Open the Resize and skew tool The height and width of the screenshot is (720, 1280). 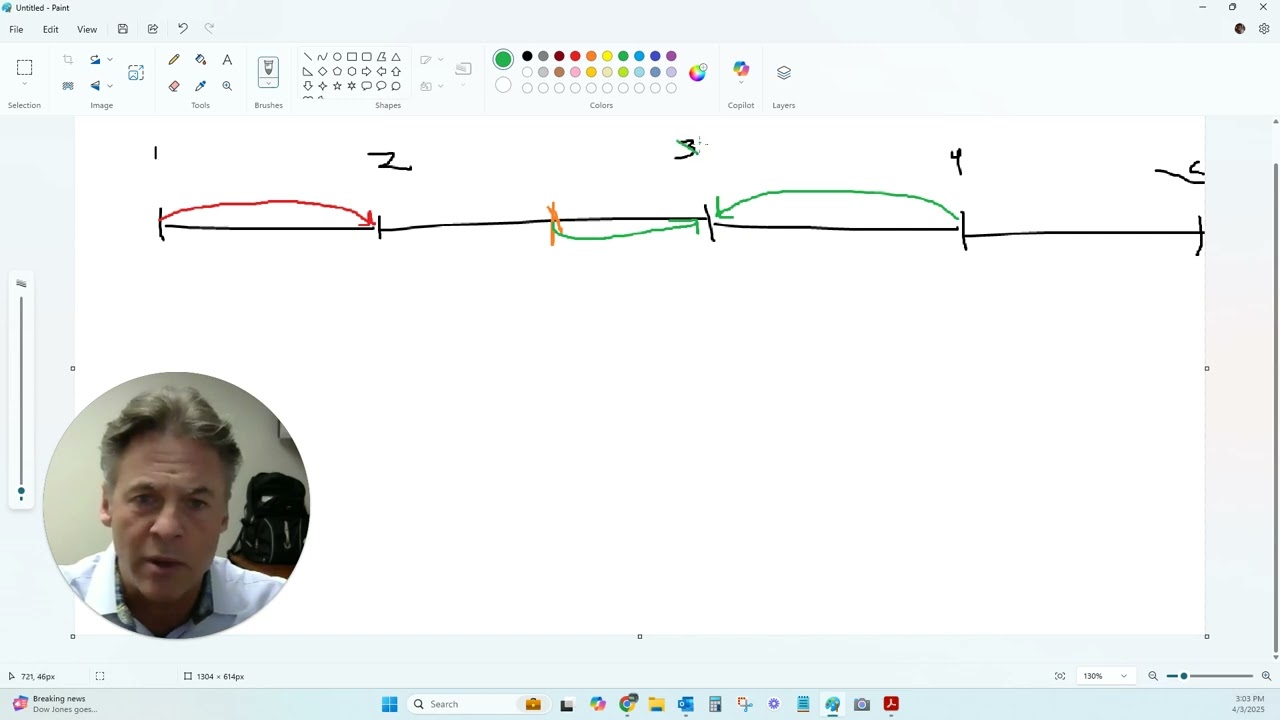point(136,73)
